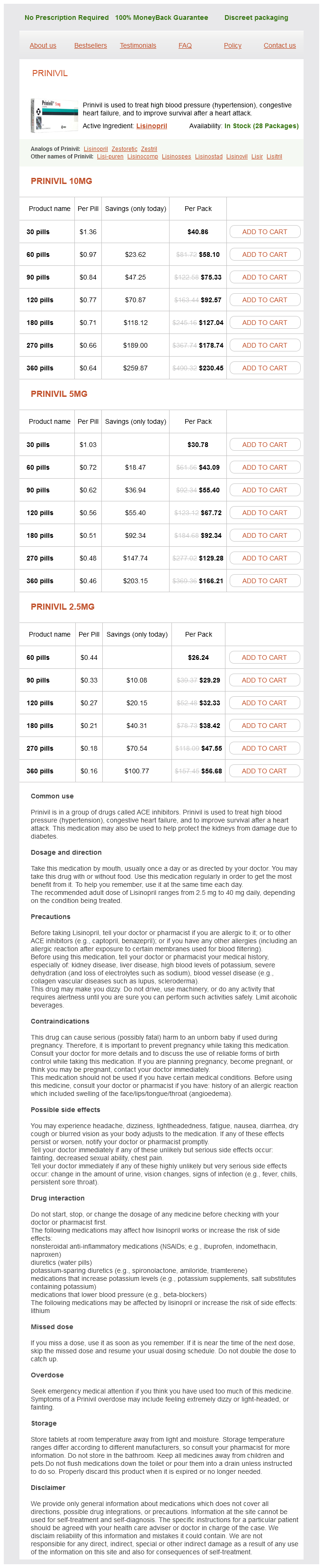Open the Zestril analog link

(x=149, y=149)
